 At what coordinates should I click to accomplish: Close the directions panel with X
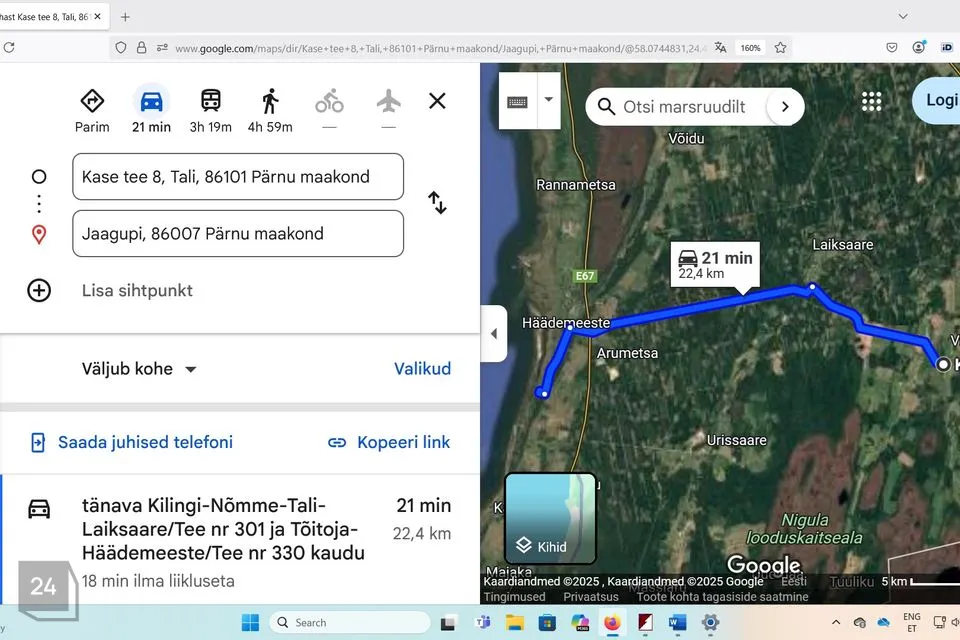point(437,101)
